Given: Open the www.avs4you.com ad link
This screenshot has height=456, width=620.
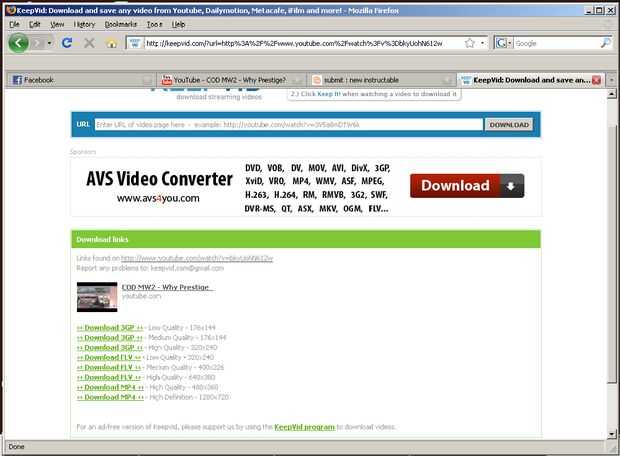Looking at the screenshot, I should click(x=158, y=198).
